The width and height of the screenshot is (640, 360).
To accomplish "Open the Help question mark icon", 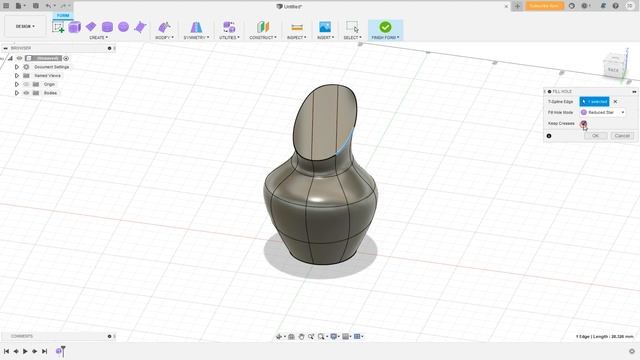I will pos(616,6).
